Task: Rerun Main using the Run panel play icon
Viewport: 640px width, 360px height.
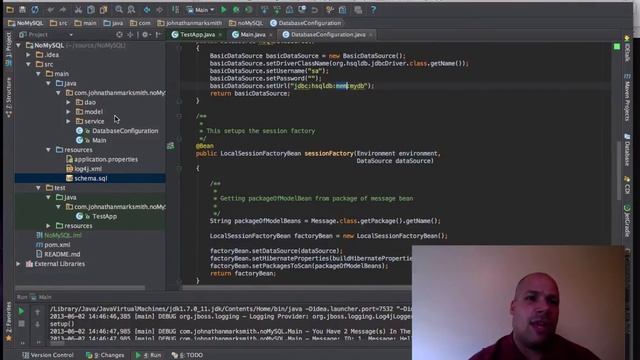Action: pos(21,311)
